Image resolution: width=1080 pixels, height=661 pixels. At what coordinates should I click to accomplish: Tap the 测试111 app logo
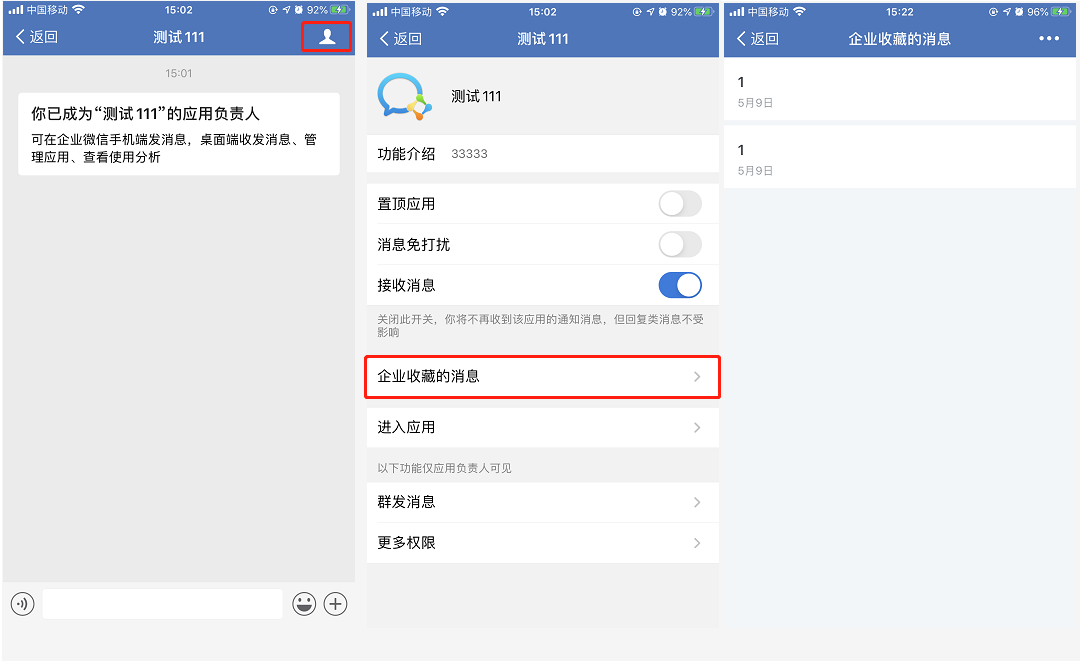pos(404,96)
